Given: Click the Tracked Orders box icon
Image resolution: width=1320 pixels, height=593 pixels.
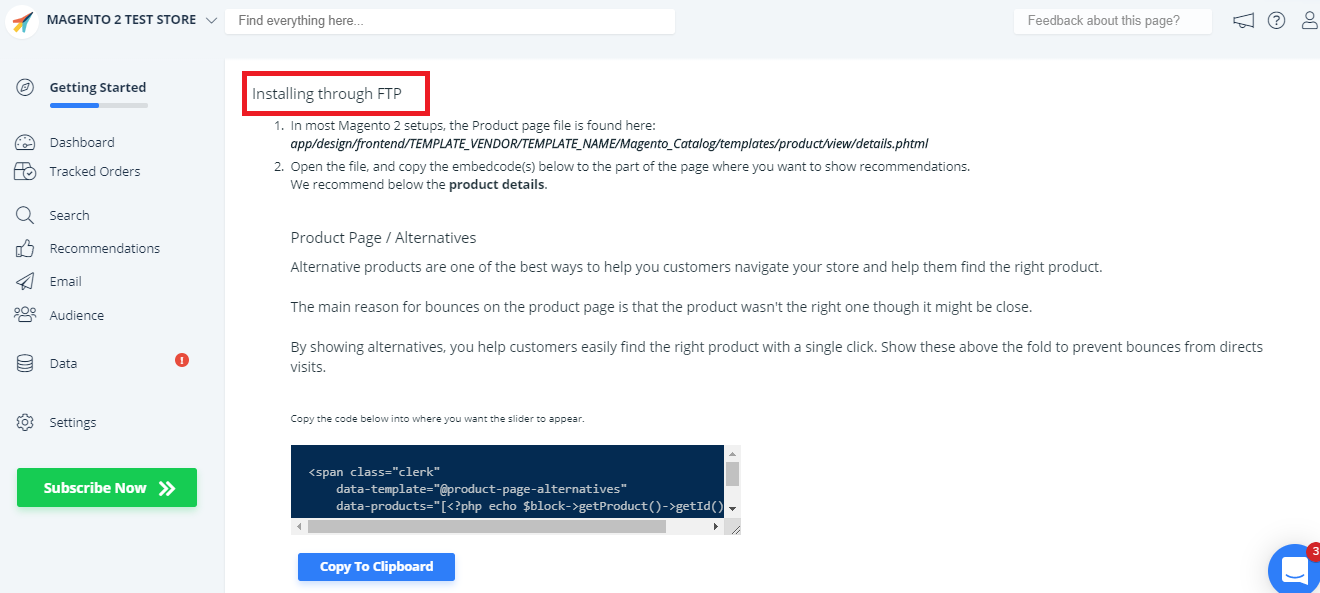Looking at the screenshot, I should point(25,172).
